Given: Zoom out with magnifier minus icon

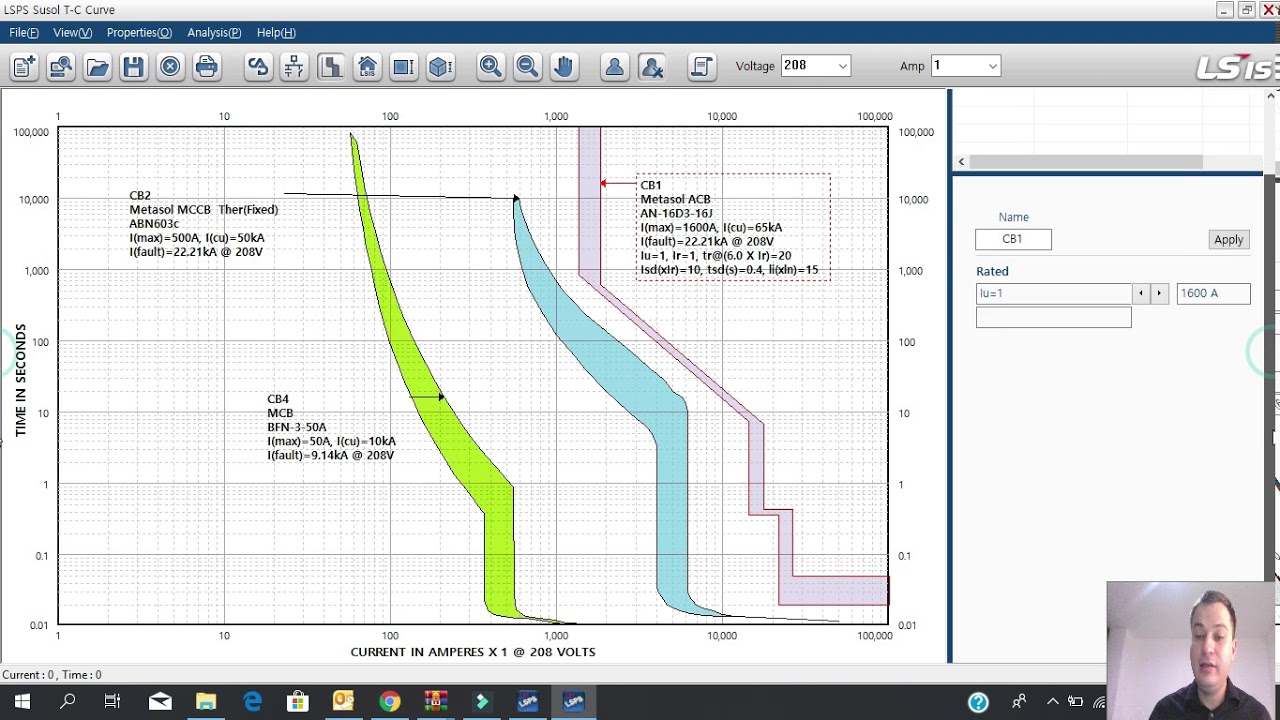Looking at the screenshot, I should coord(527,67).
